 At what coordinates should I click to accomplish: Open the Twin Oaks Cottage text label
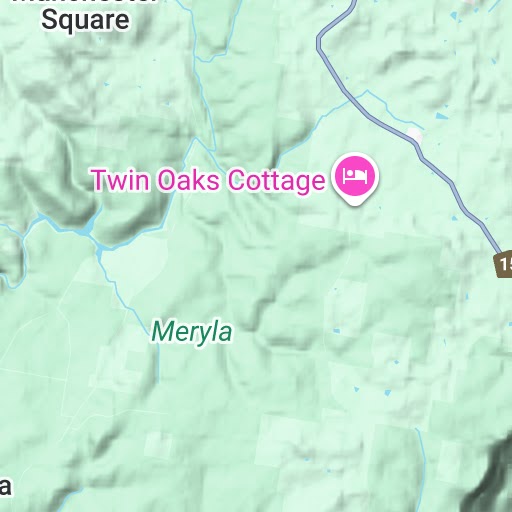(x=209, y=180)
